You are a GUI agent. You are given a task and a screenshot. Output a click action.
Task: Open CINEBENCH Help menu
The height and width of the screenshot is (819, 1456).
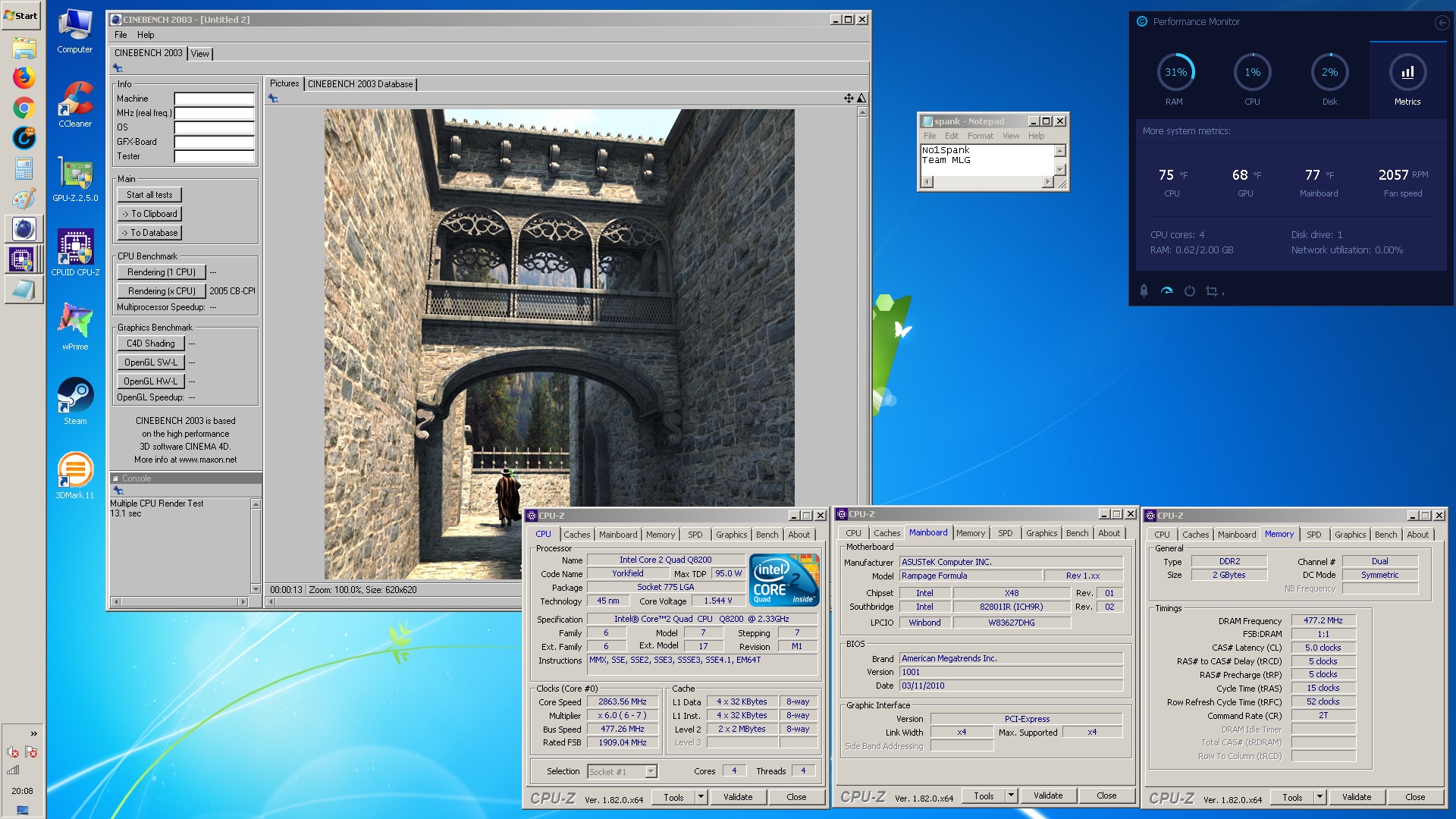tap(146, 35)
